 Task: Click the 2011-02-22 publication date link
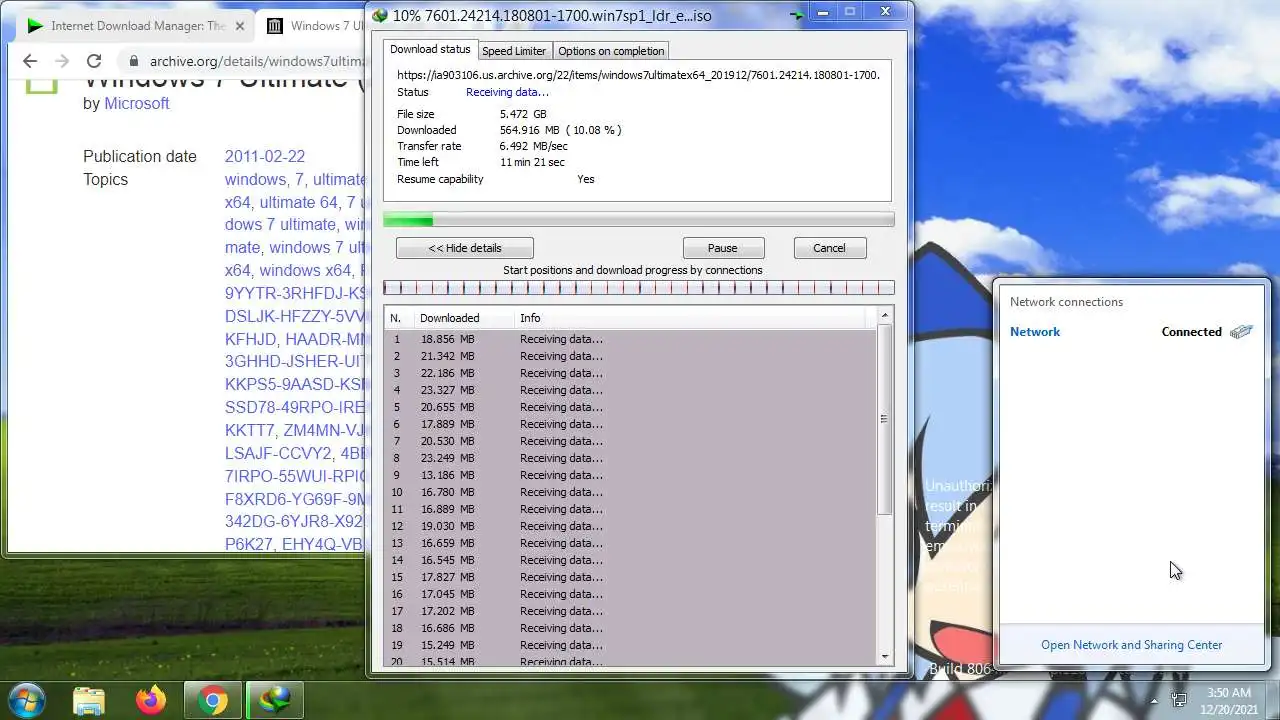265,156
